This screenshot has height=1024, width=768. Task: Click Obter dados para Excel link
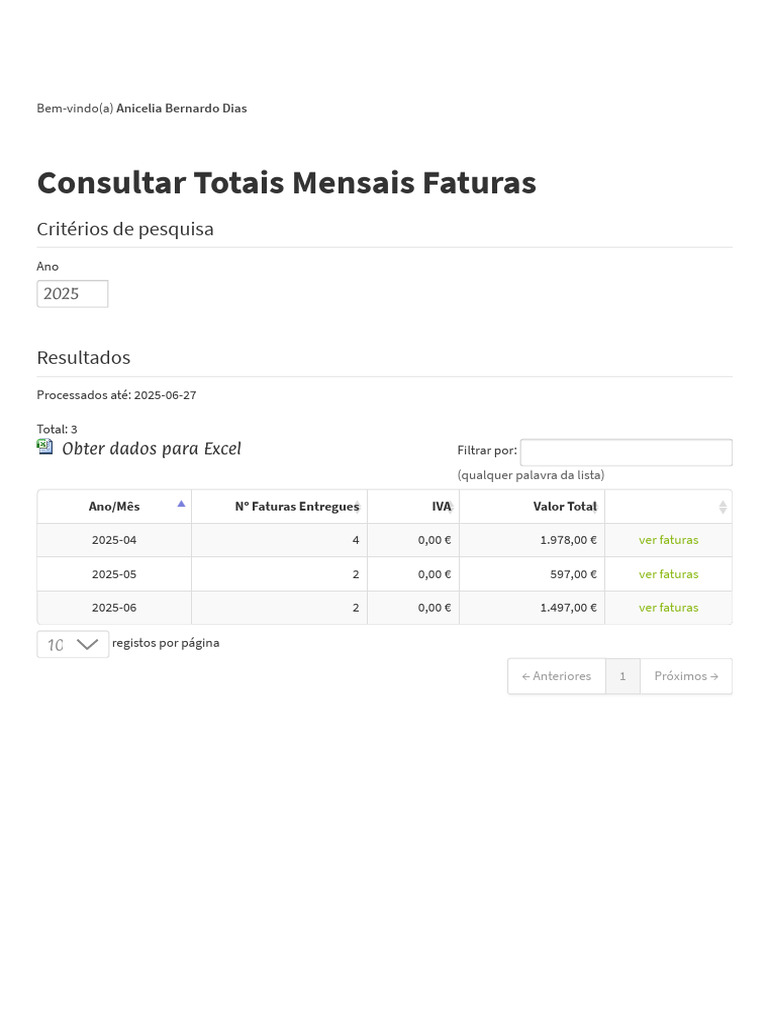(151, 449)
